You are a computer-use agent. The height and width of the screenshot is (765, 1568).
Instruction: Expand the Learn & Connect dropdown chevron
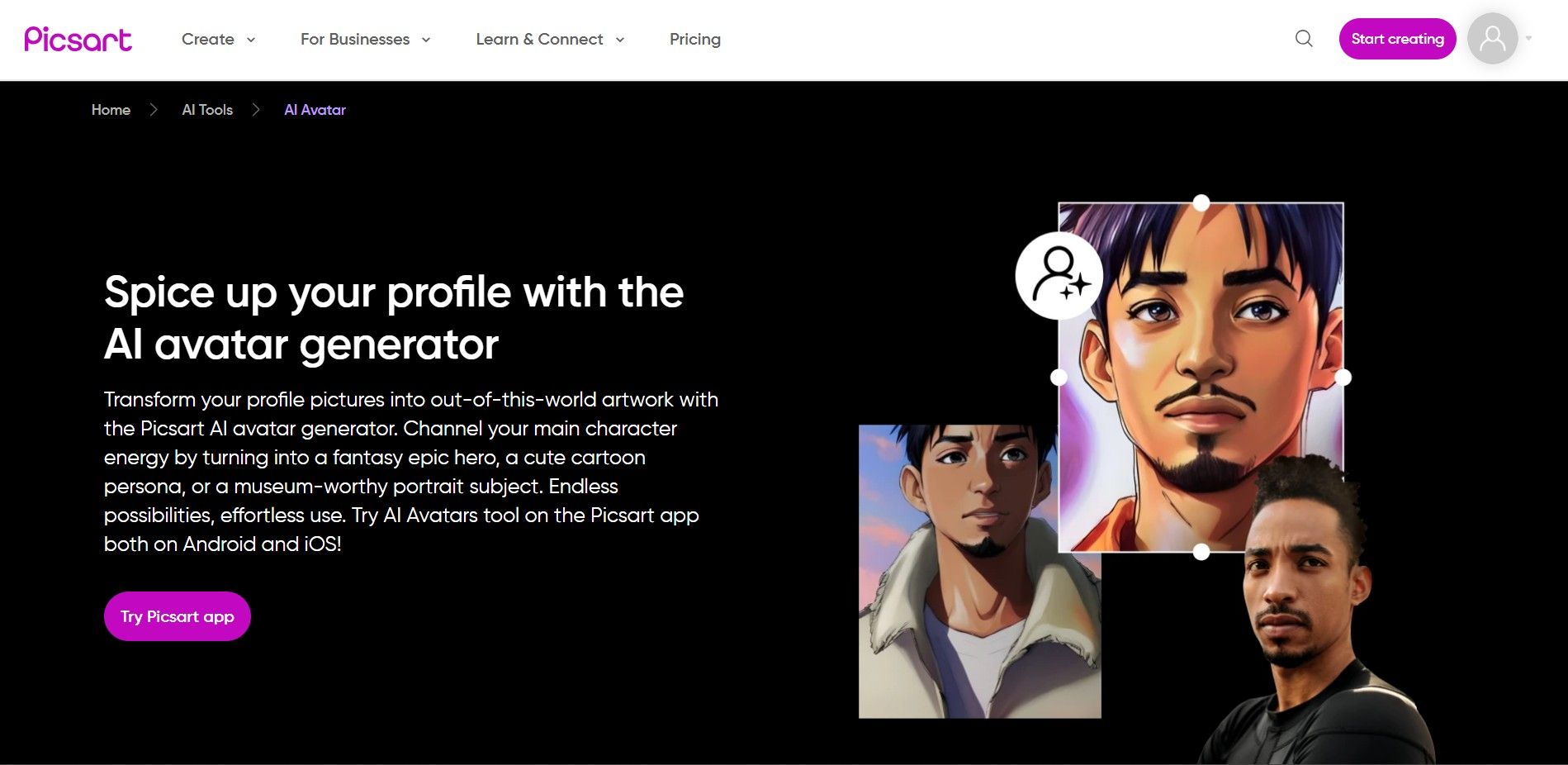tap(620, 40)
